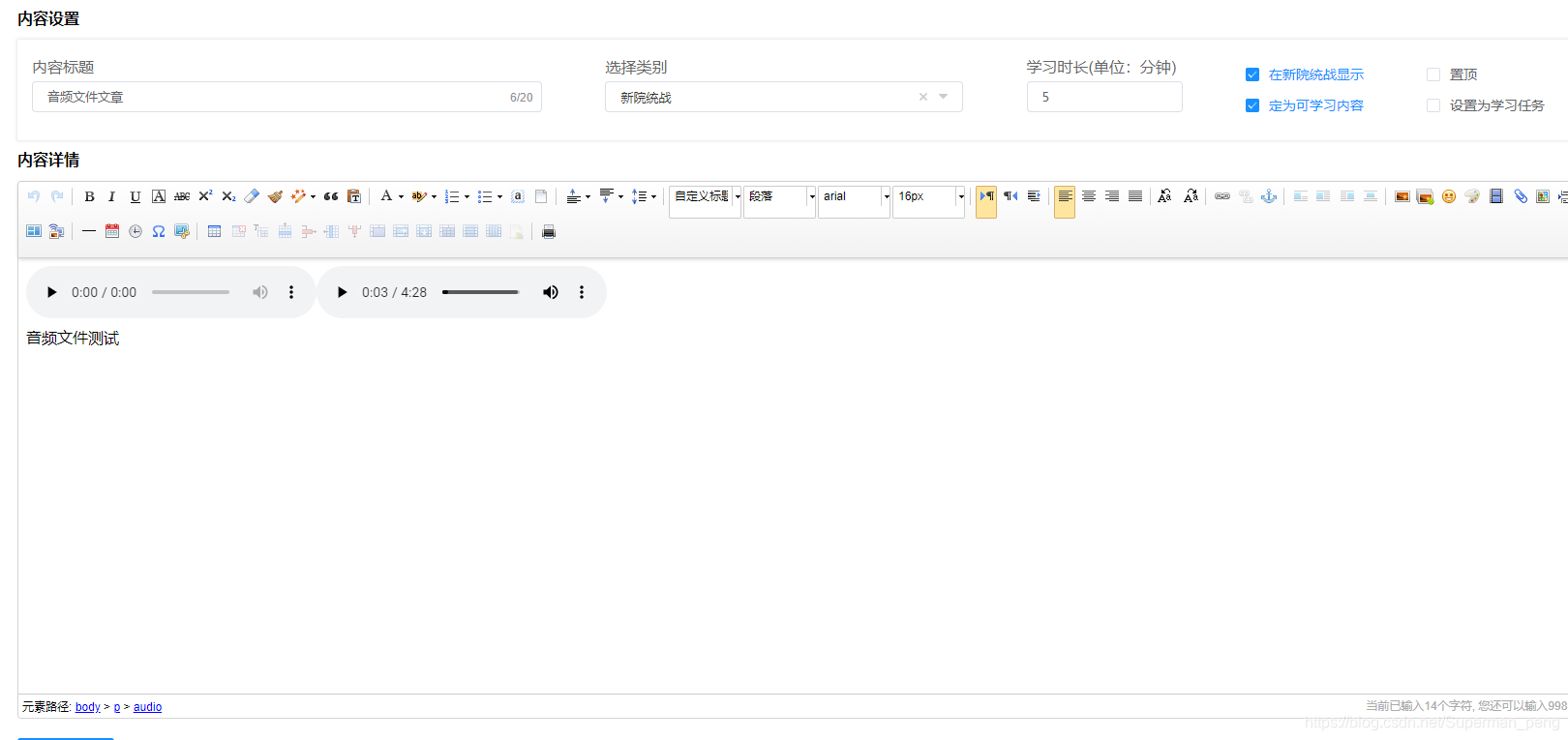Open the multi-image upload dialog
Image resolution: width=1568 pixels, height=740 pixels.
pyautogui.click(x=1425, y=196)
